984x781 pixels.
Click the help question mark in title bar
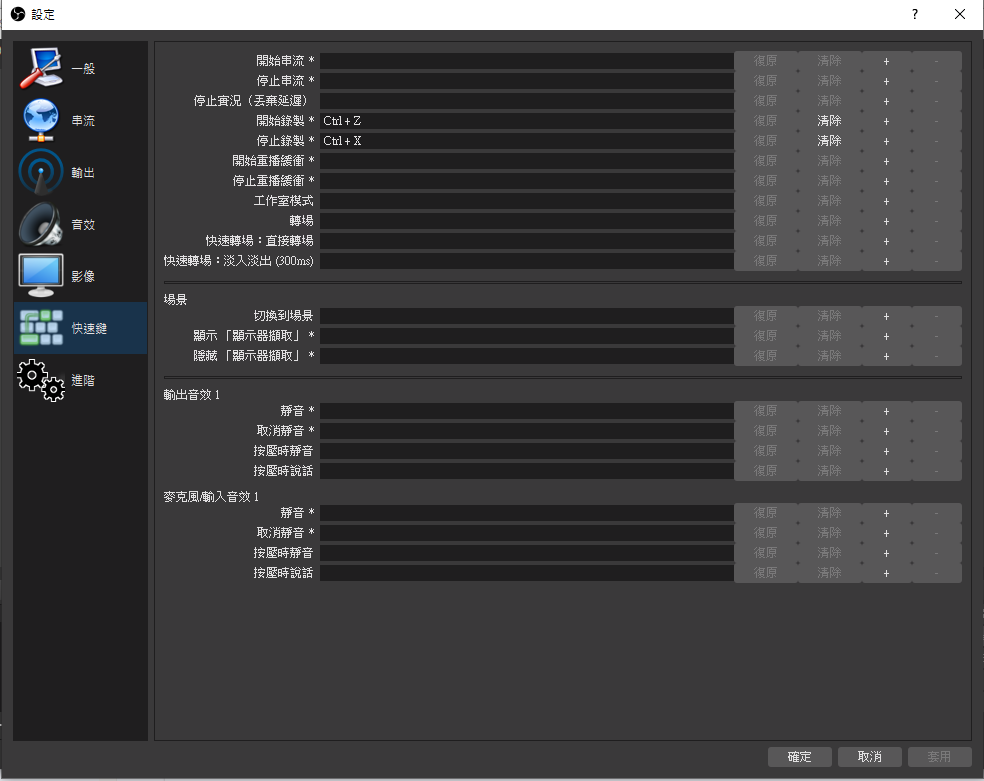point(915,14)
